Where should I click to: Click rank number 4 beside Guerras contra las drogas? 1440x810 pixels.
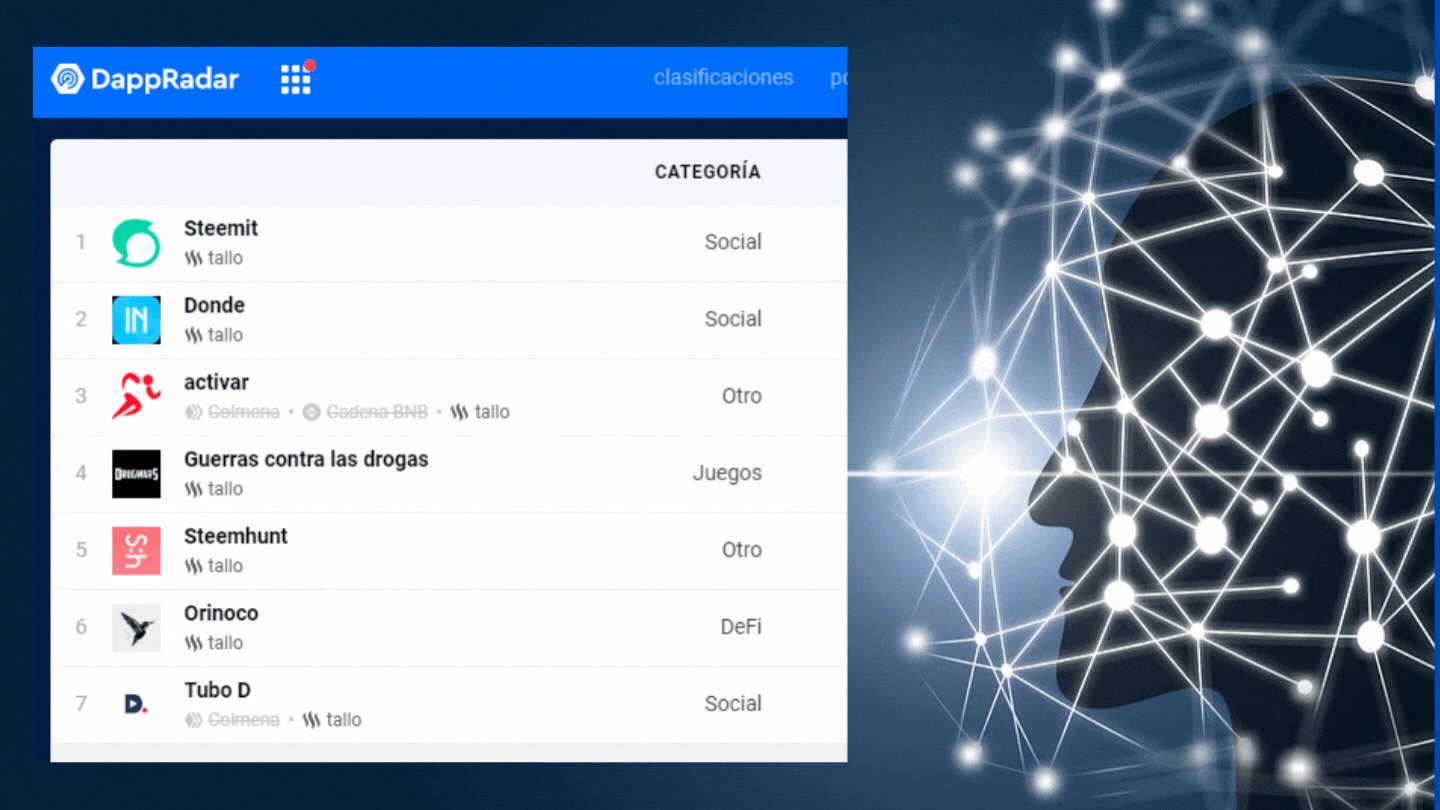click(81, 473)
